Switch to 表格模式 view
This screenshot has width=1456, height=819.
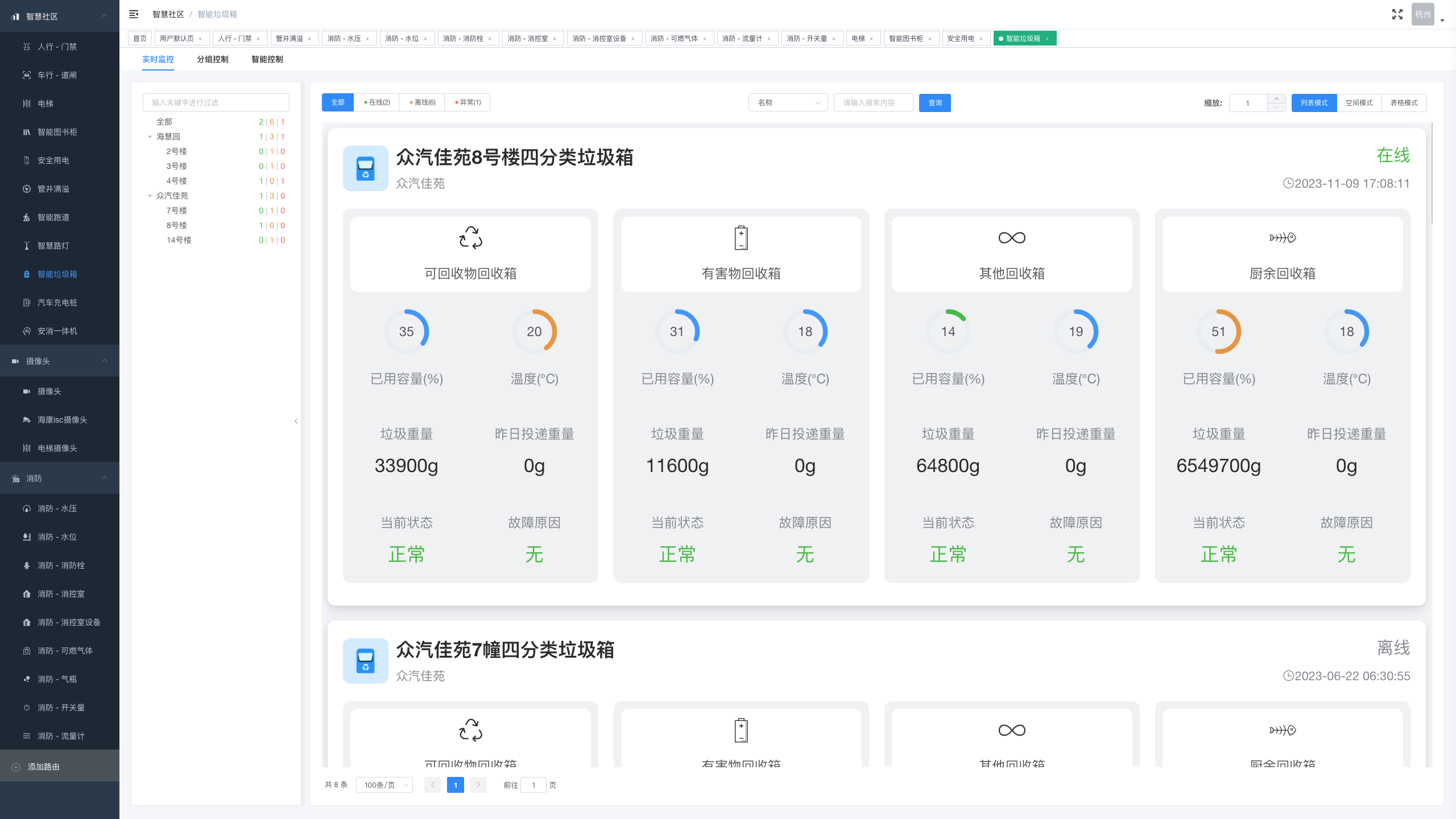click(x=1404, y=103)
